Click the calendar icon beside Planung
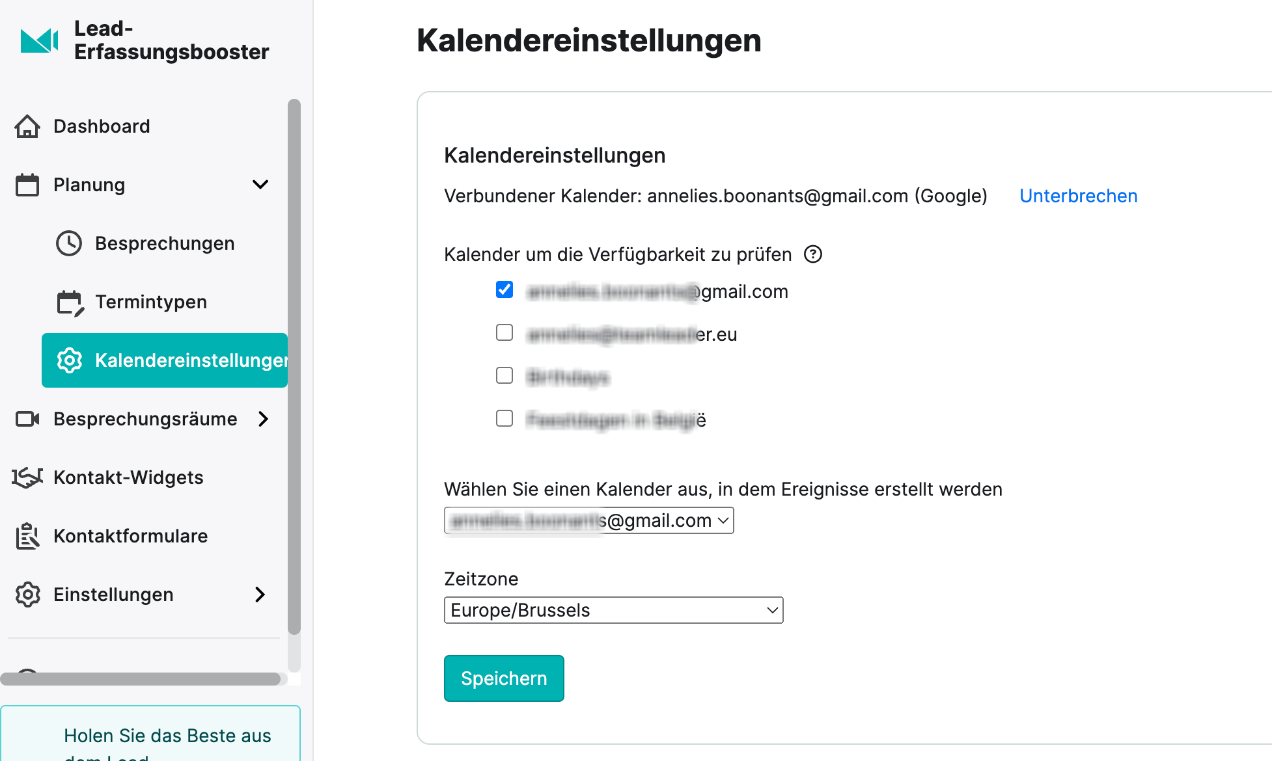This screenshot has width=1272, height=761. (x=28, y=185)
